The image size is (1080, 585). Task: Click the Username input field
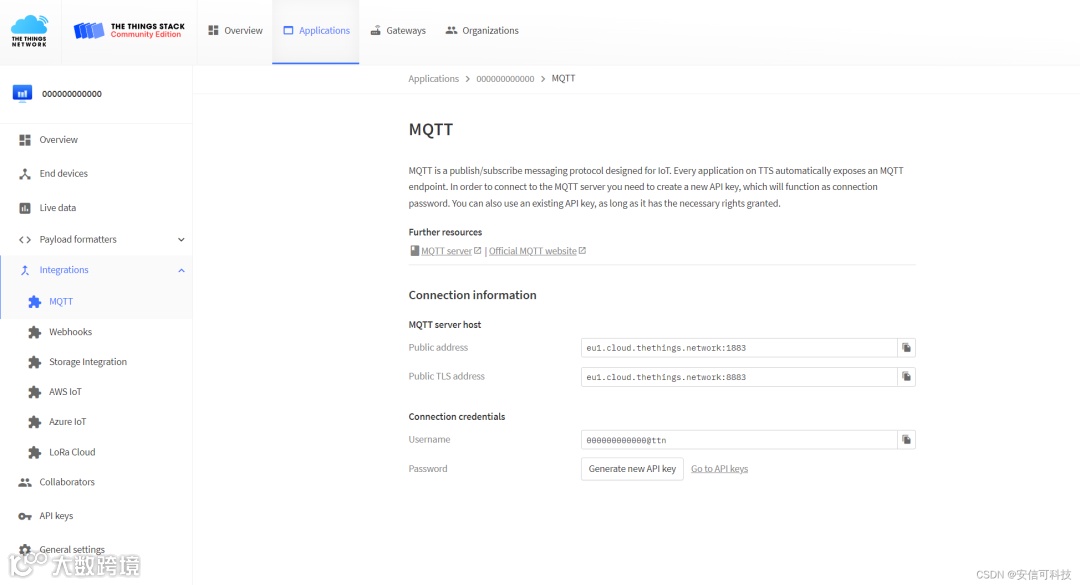coord(739,440)
